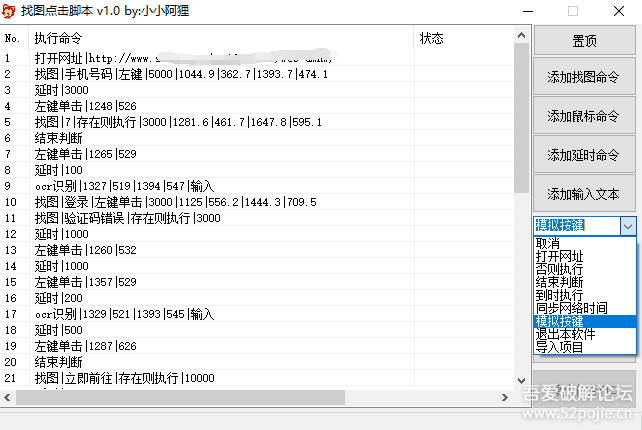Viewport: 642px width, 430px height.
Task: Select row 16 延时|200
Action: (257, 298)
